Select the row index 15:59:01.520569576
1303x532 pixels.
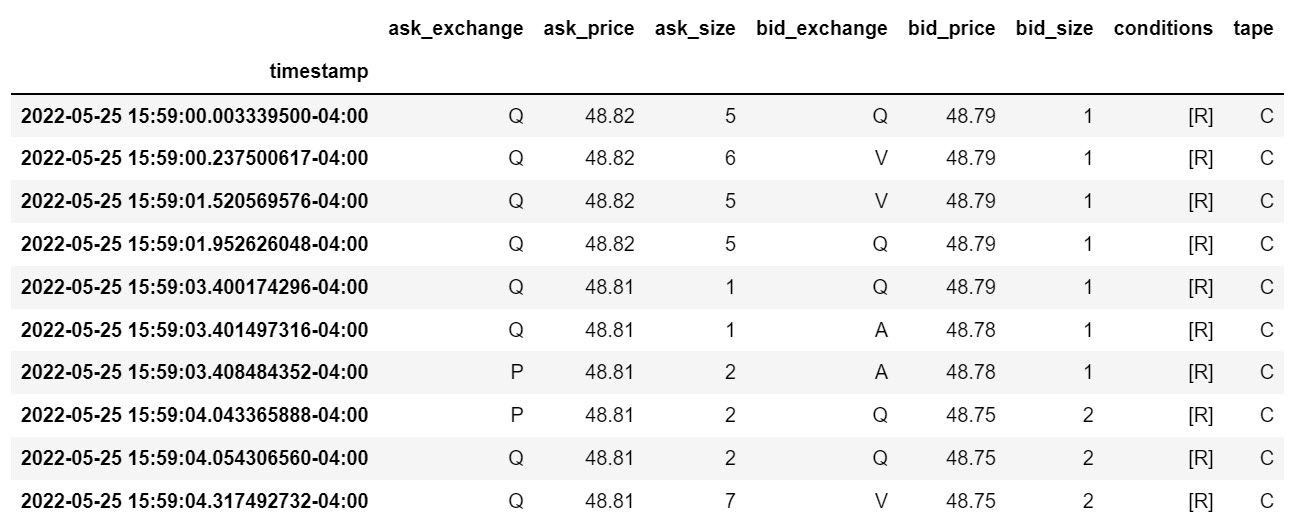coord(194,201)
